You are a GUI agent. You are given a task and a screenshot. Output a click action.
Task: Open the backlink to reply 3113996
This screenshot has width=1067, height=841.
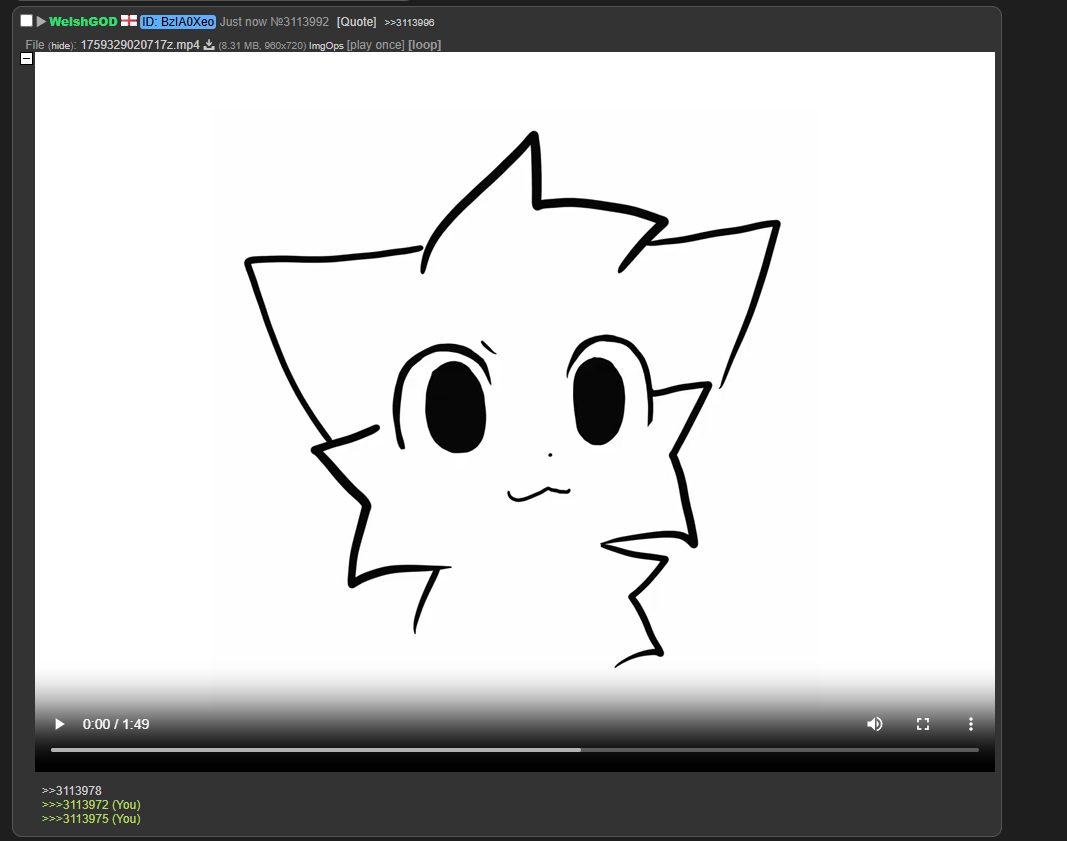click(x=409, y=22)
